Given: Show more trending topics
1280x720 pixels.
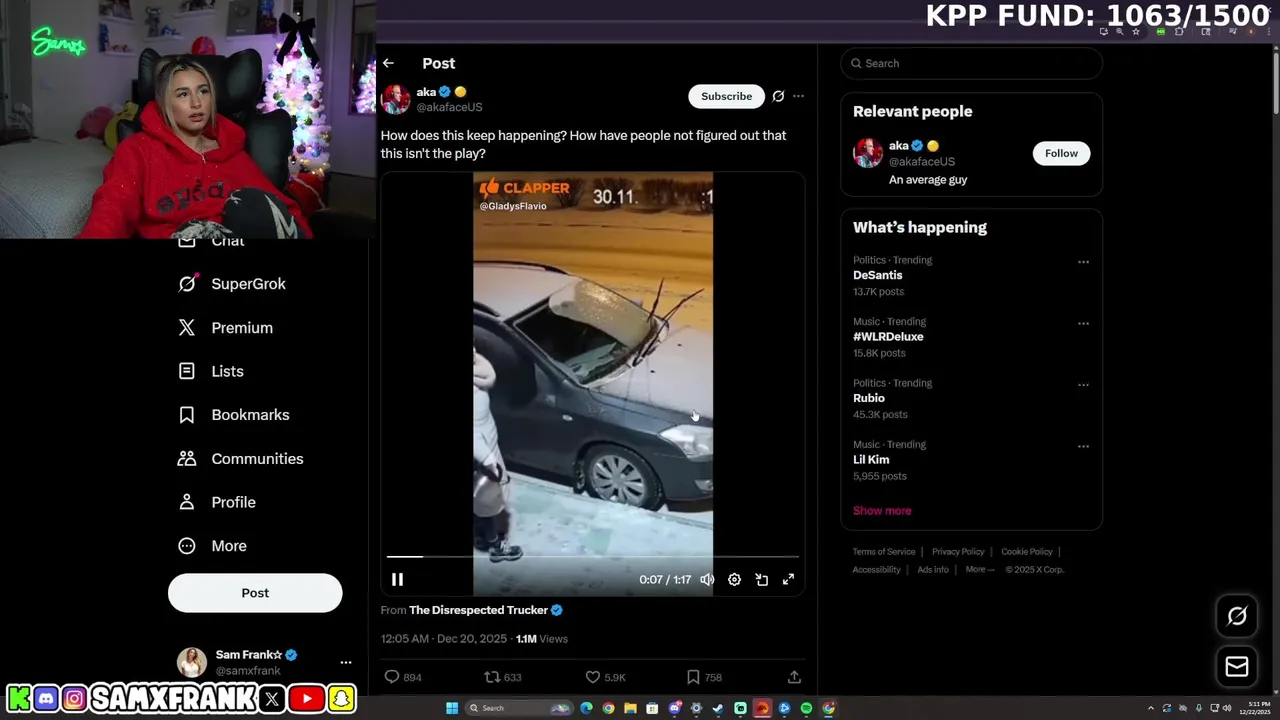Looking at the screenshot, I should [882, 511].
